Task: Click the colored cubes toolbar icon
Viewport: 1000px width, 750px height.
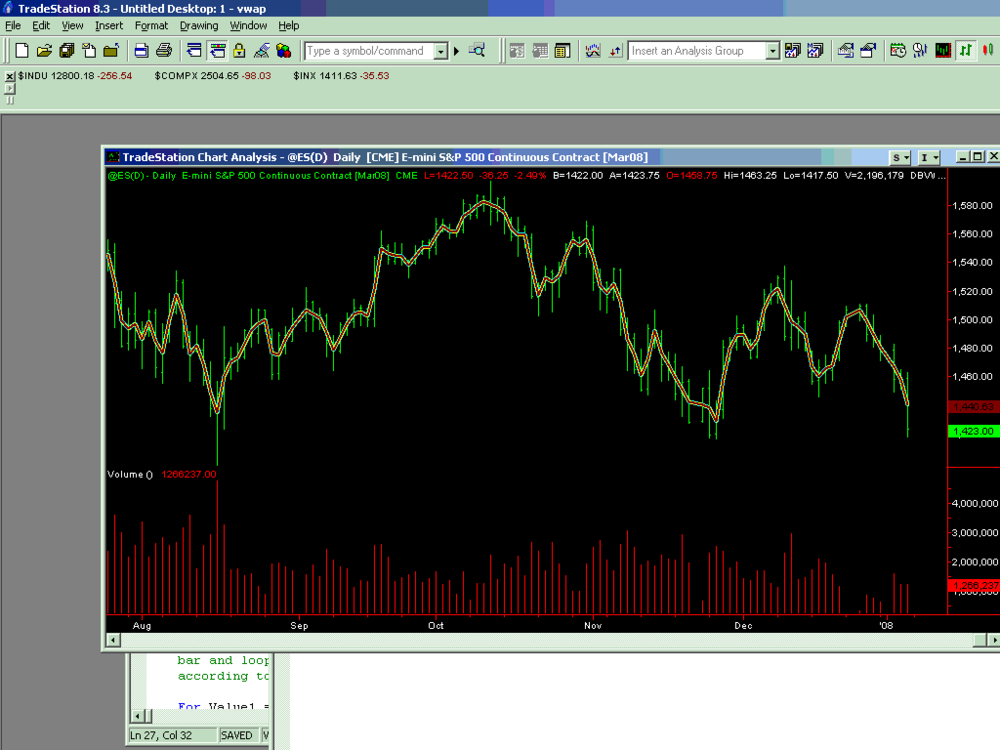Action: click(284, 51)
